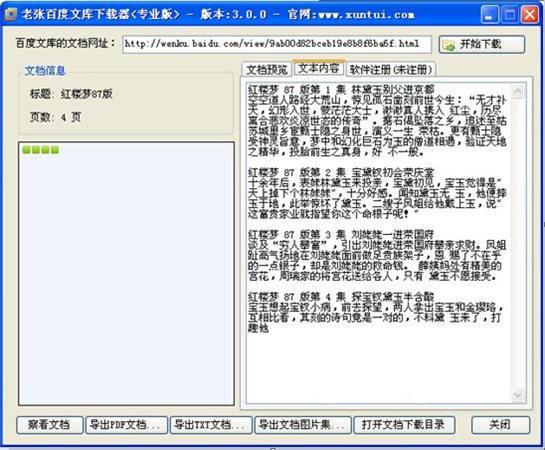
Task: Open the 软件注册(未注册) tab
Action: [391, 69]
